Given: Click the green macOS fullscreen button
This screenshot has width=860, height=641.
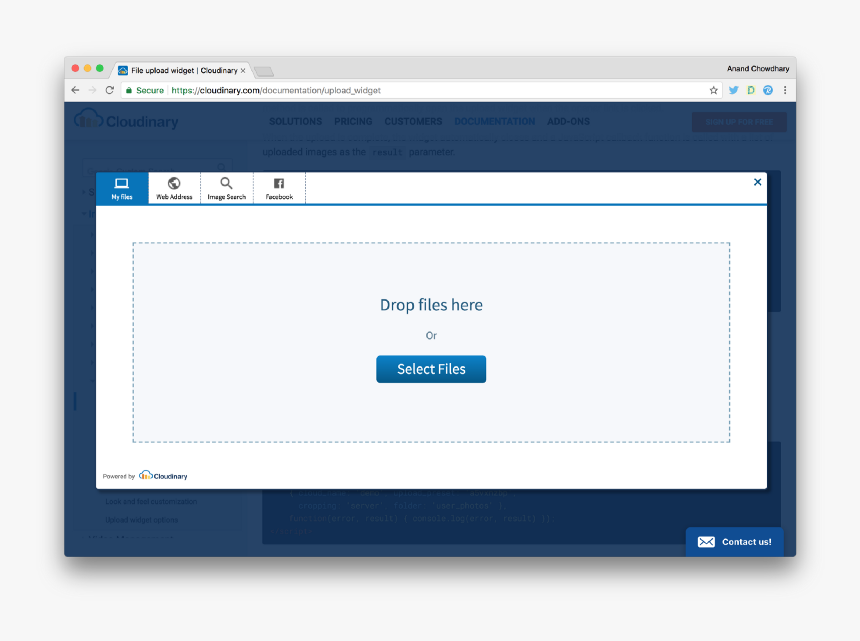Looking at the screenshot, I should click(99, 69).
